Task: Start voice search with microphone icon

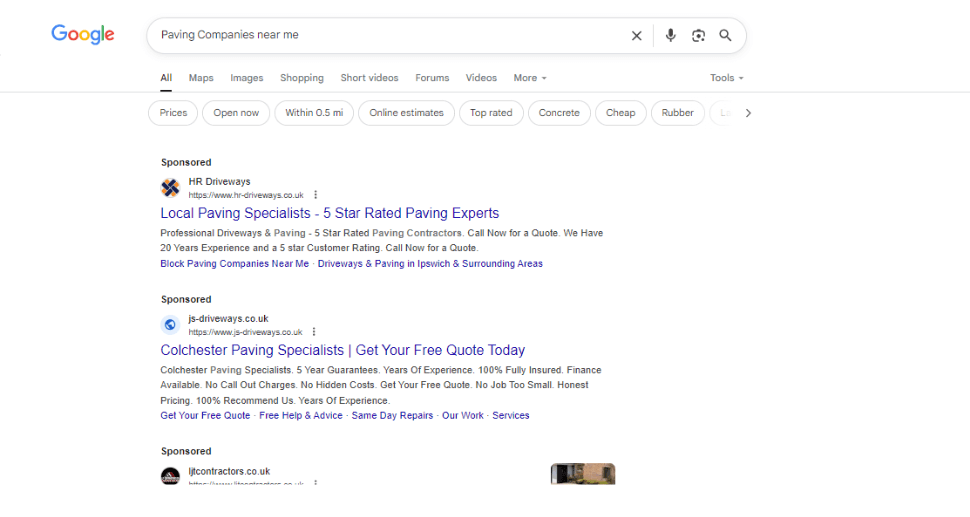Action: tap(670, 36)
